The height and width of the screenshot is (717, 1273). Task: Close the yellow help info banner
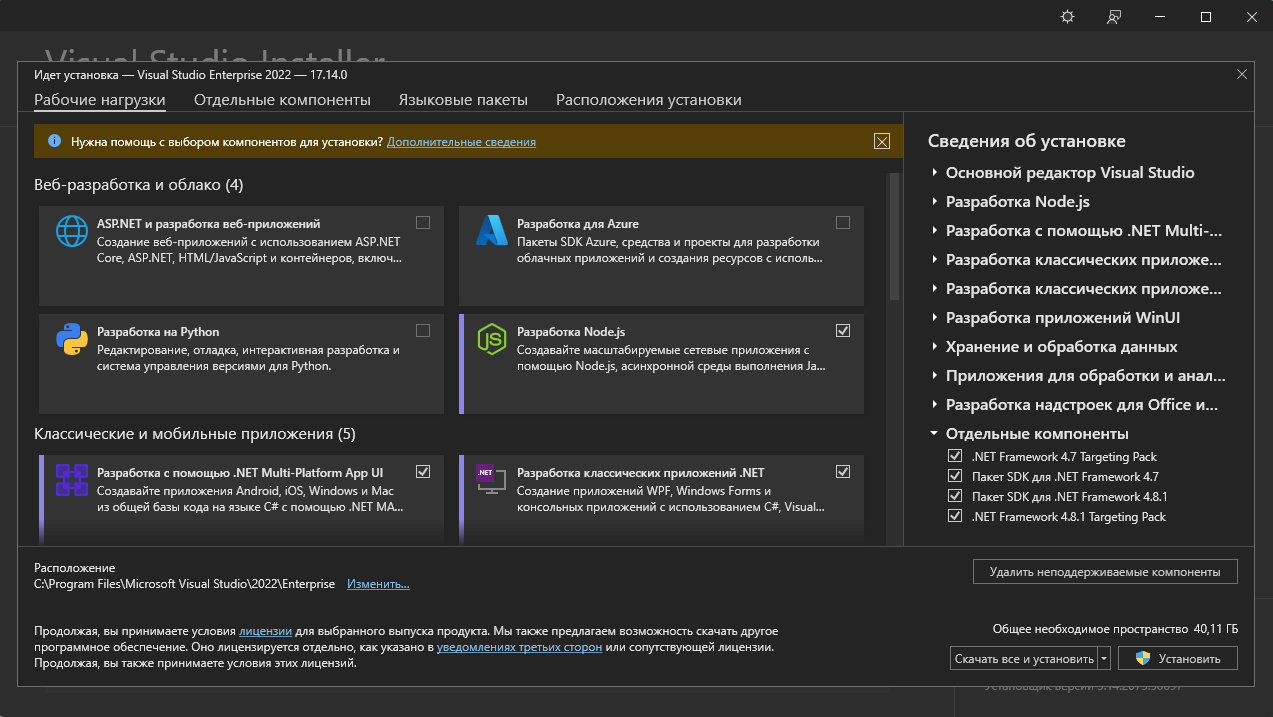click(881, 141)
